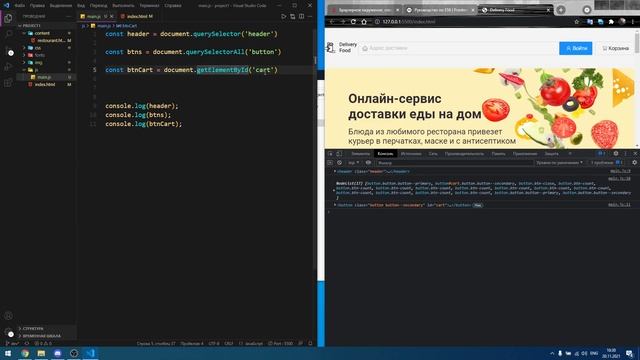Open the Search view in VS Code activity bar
Screen dimensions: 640x360
click(x=8, y=35)
